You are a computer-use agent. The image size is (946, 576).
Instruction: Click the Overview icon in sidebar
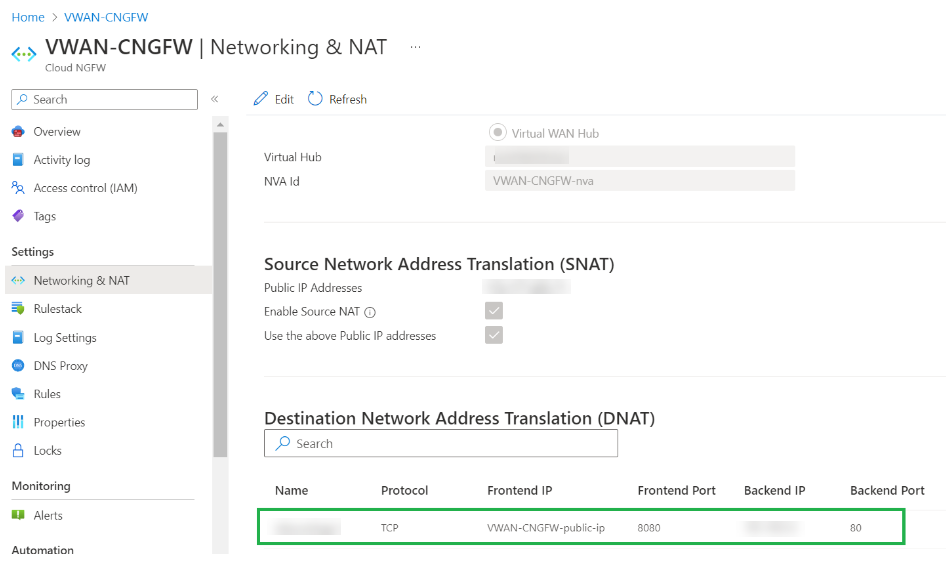pyautogui.click(x=18, y=132)
